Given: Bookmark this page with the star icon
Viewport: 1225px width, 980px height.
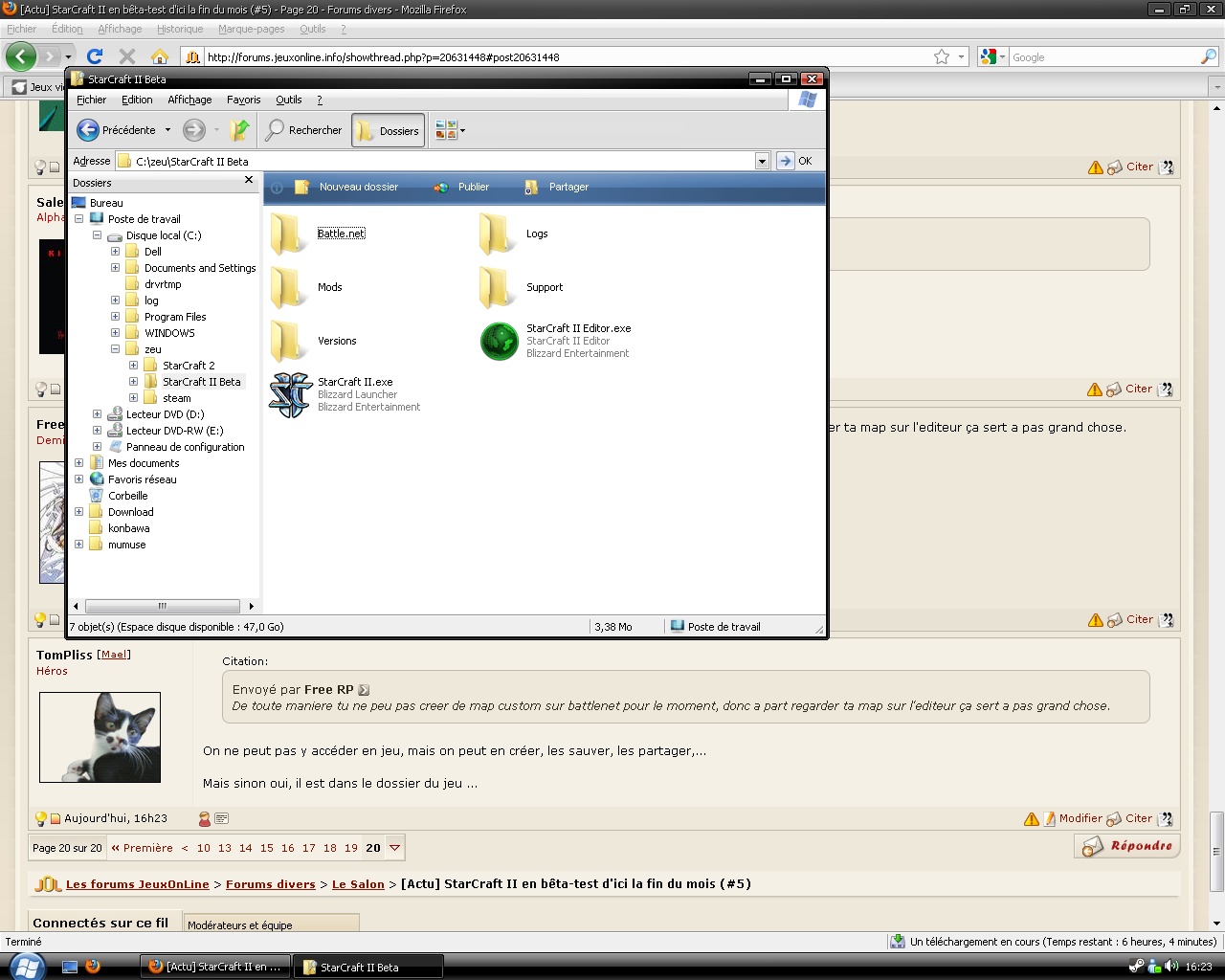Looking at the screenshot, I should click(x=942, y=56).
